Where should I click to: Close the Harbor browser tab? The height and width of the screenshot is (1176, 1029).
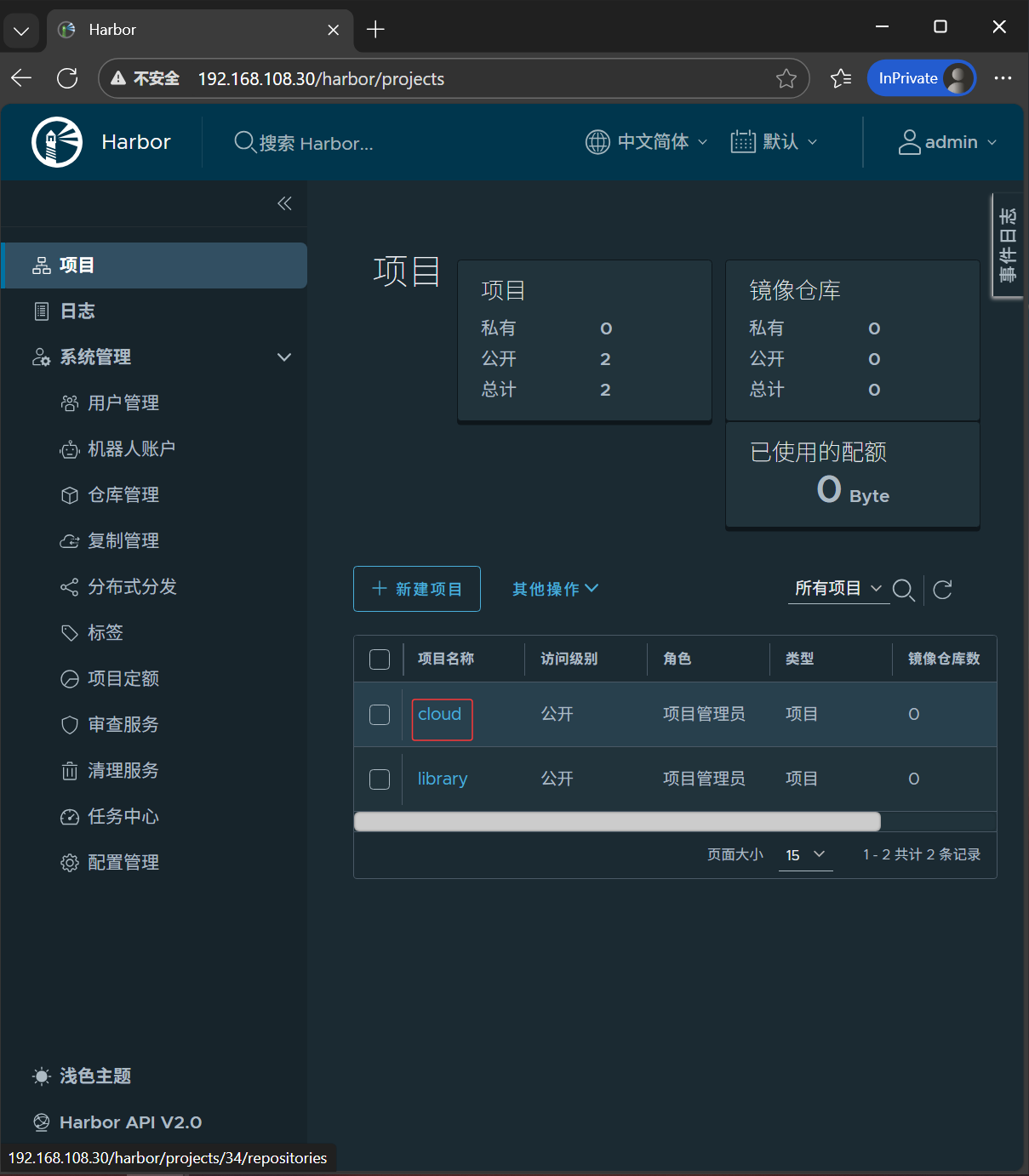pyautogui.click(x=334, y=30)
